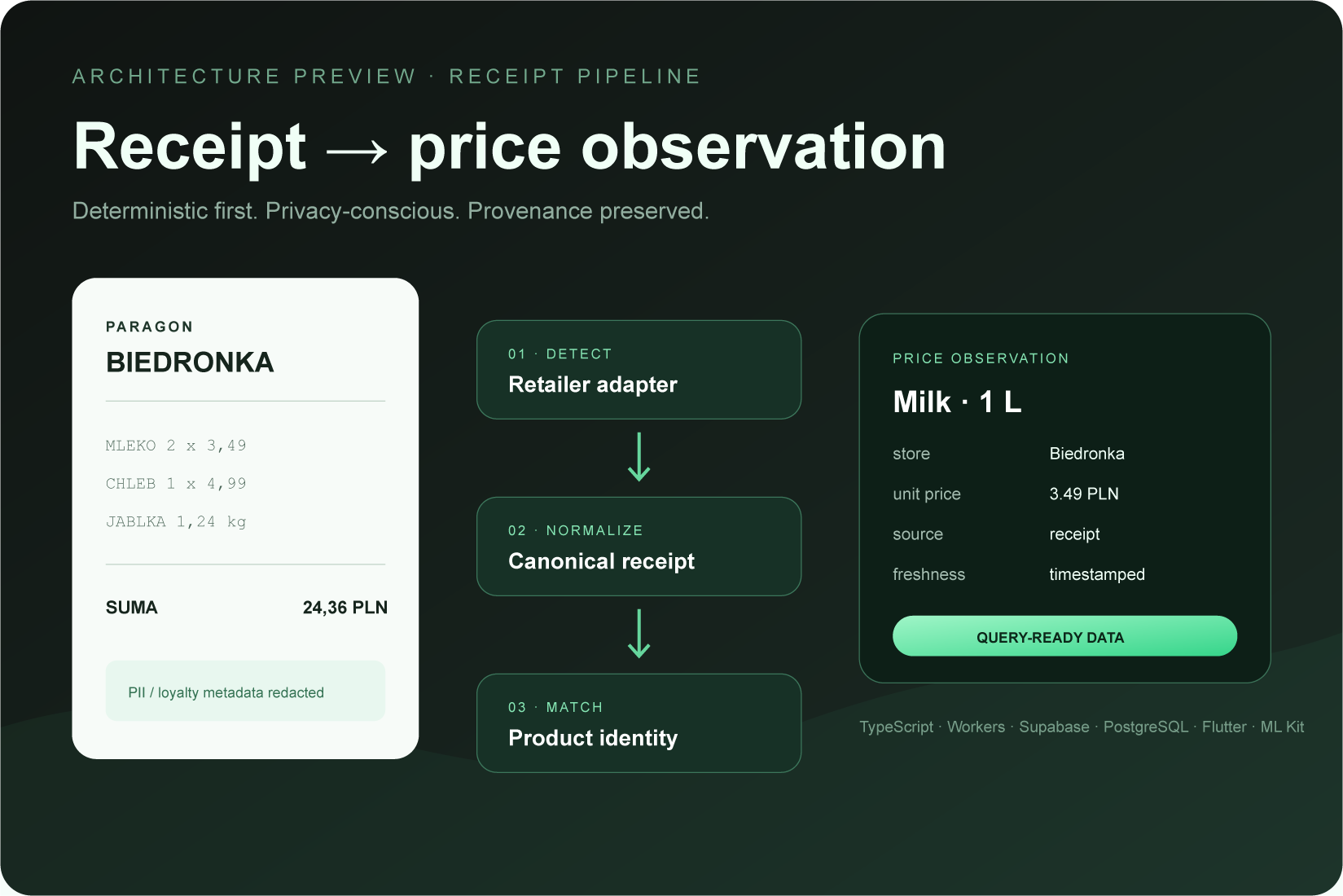The width and height of the screenshot is (1343, 896).
Task: Select the JABLKA 1,24 kg receipt line
Action: tap(176, 522)
